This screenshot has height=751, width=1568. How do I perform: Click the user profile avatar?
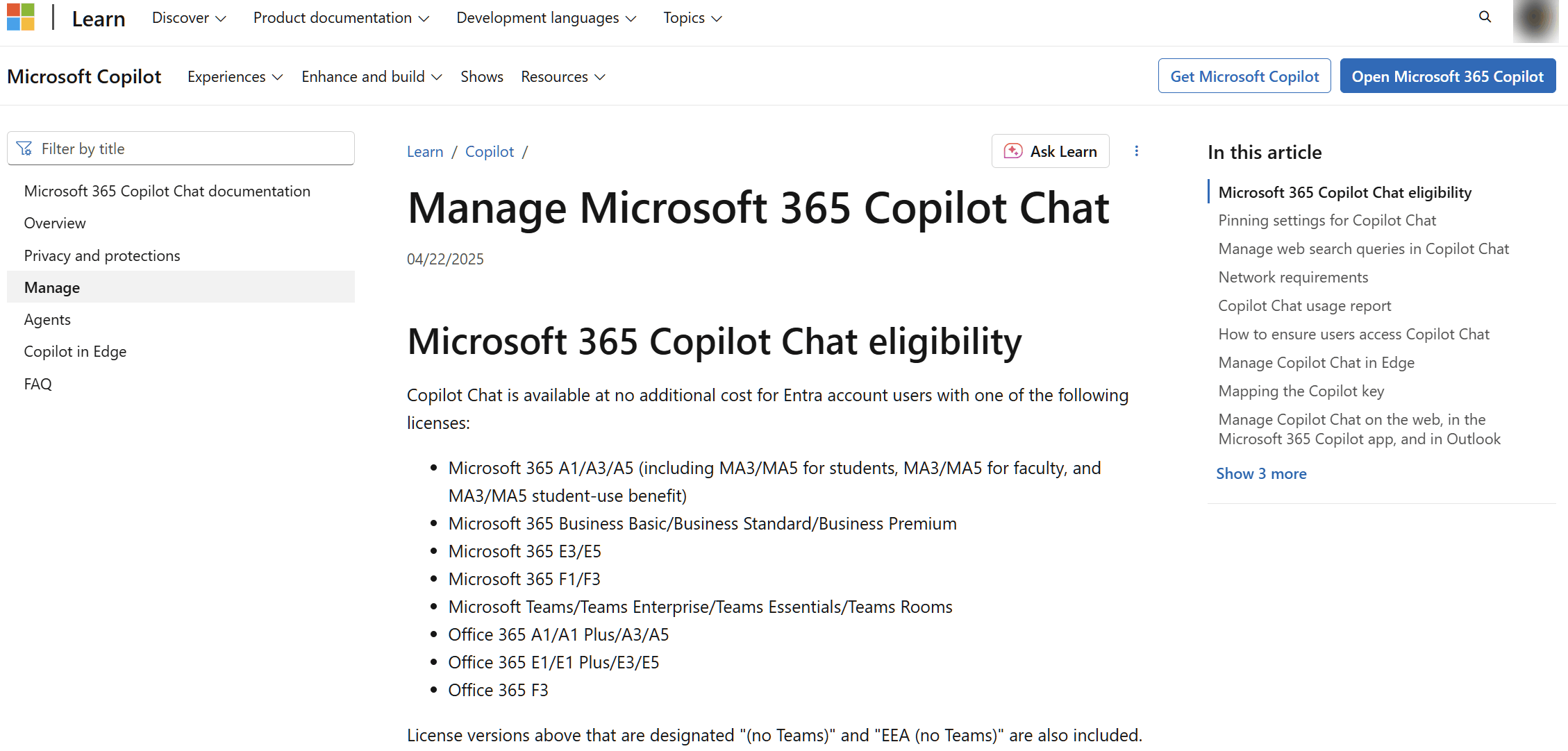[1535, 19]
